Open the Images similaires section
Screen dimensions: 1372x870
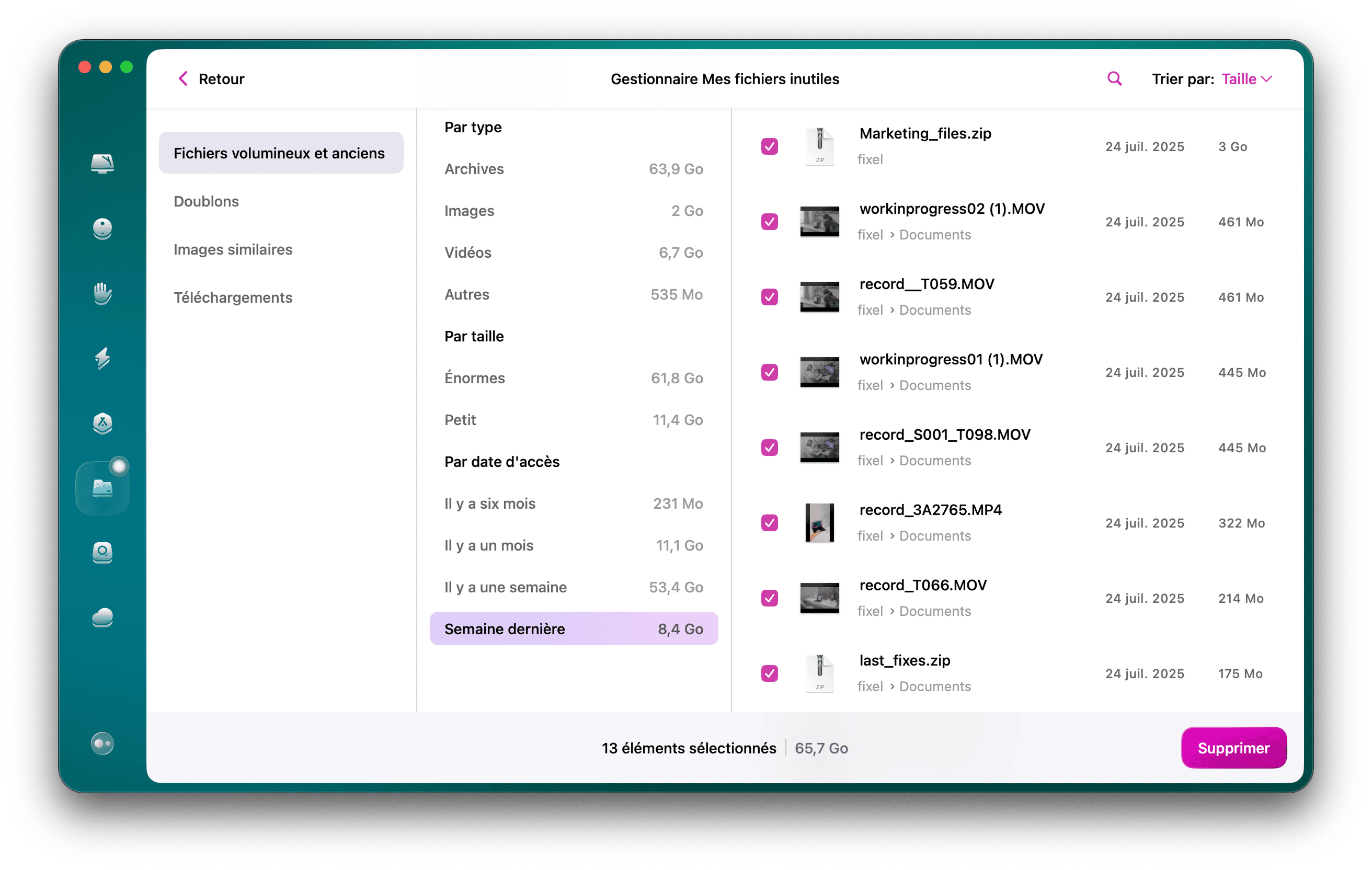(233, 249)
